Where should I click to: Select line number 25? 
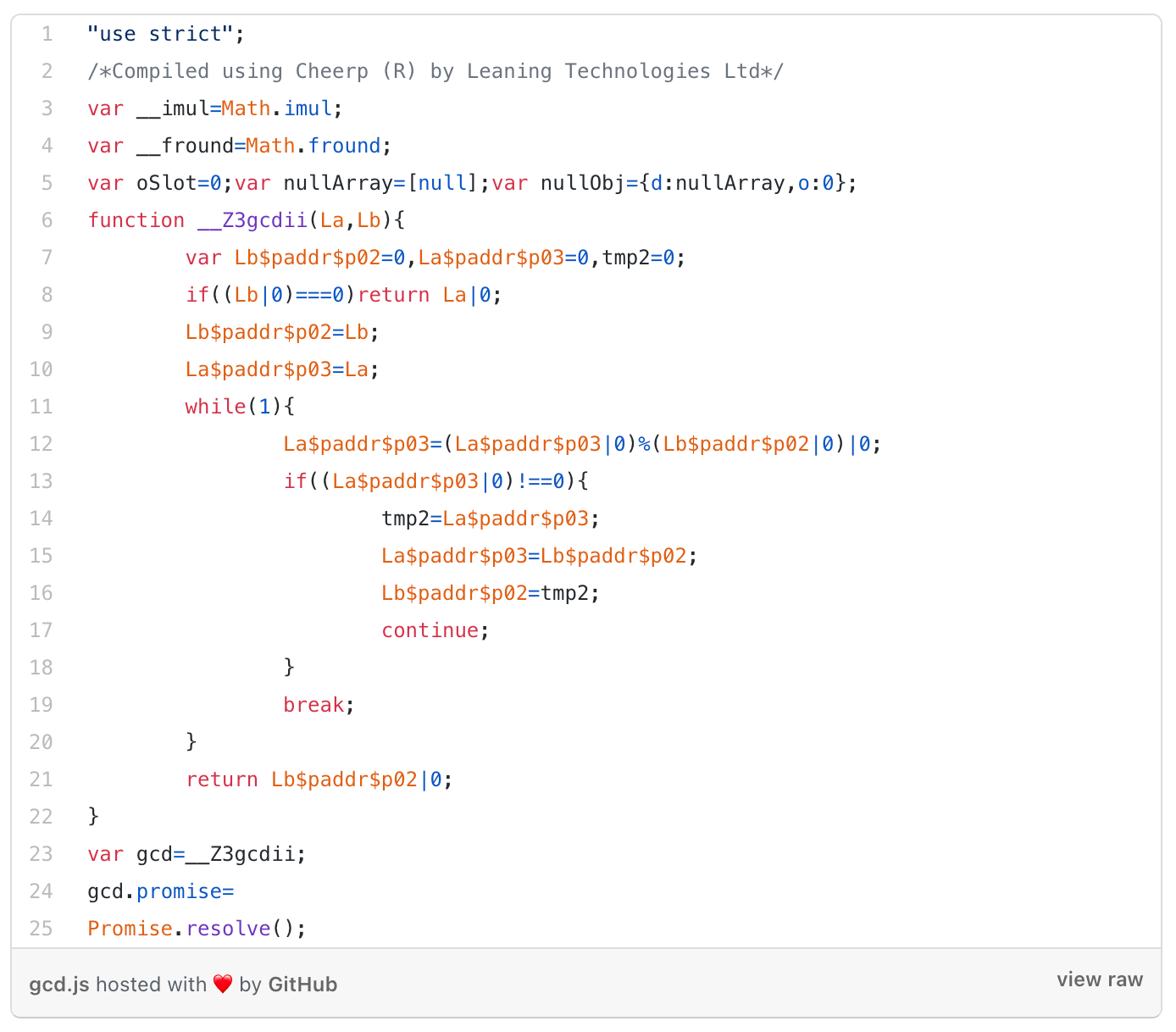[x=41, y=929]
